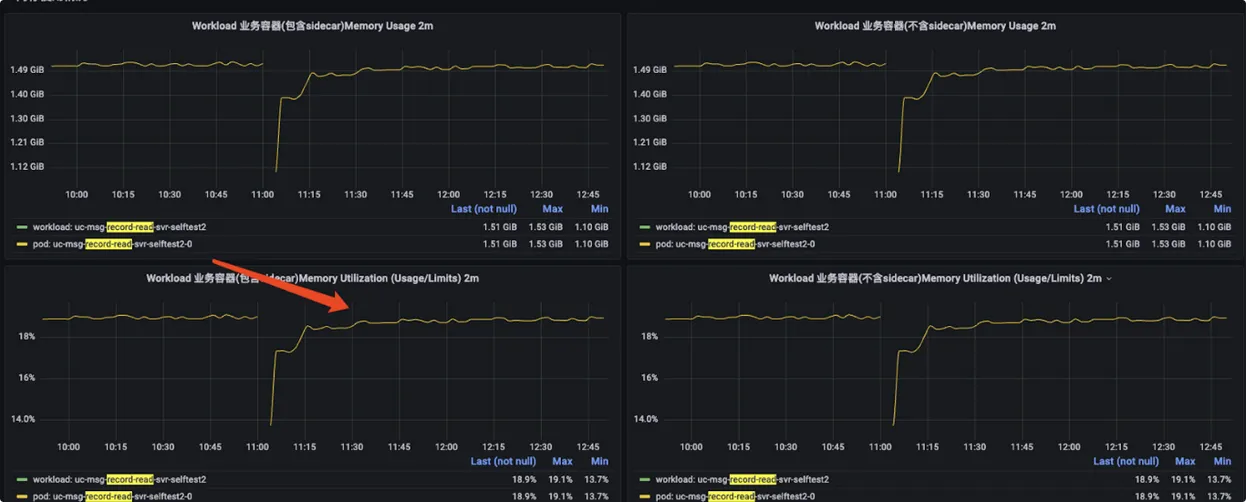
Task: Click the green workload series color in top-left legend
Action: pyautogui.click(x=22, y=227)
